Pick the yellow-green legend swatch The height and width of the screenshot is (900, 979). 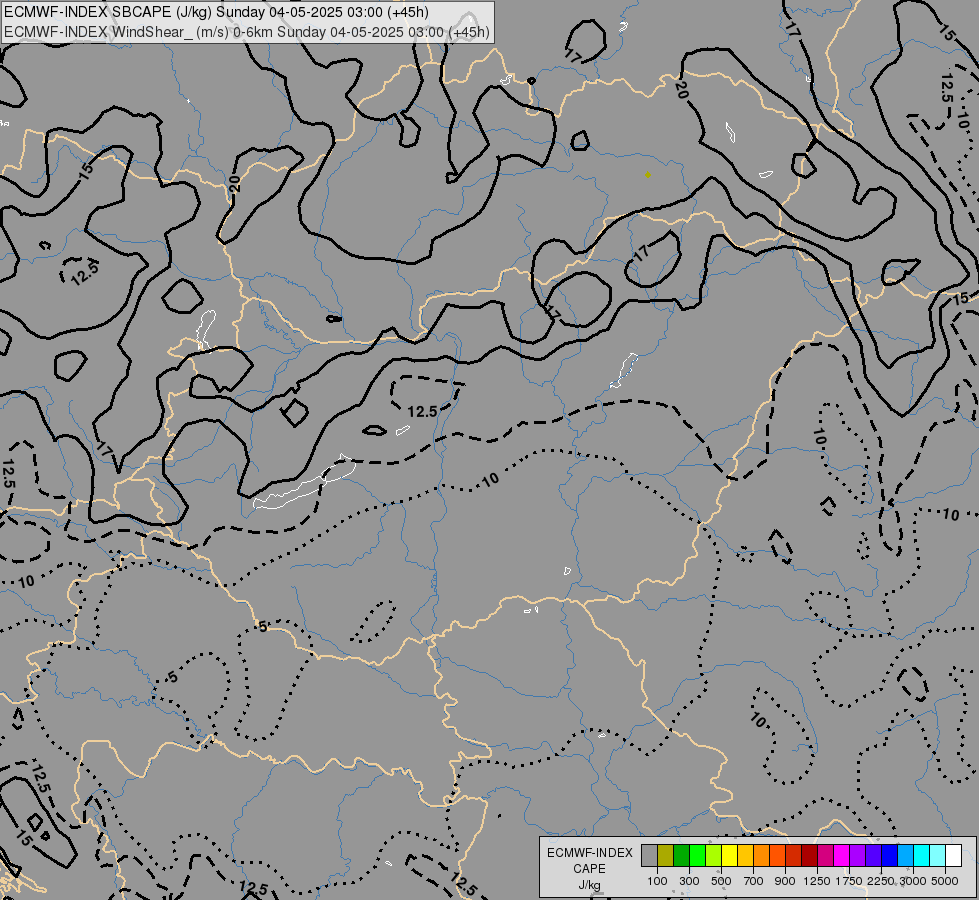pos(713,855)
